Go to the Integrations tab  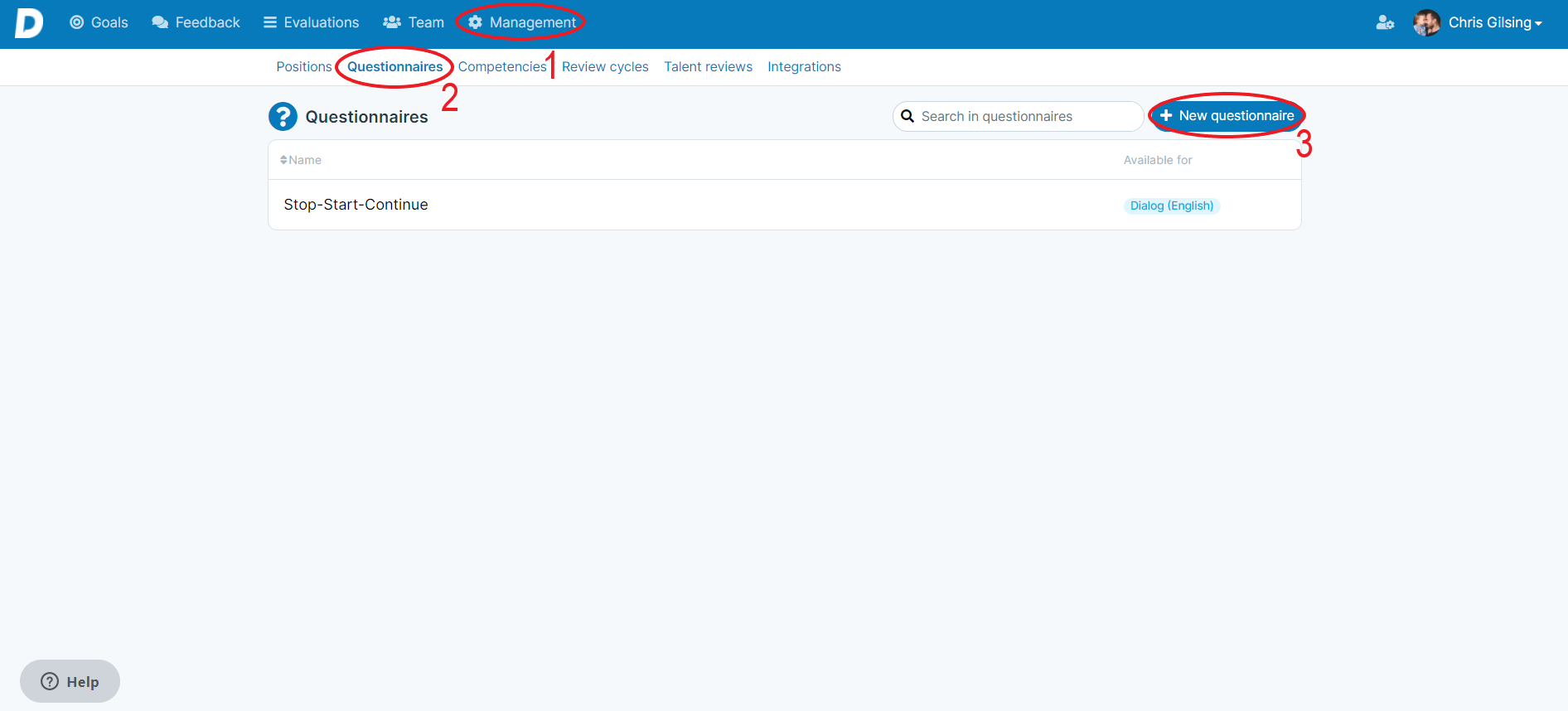point(804,66)
